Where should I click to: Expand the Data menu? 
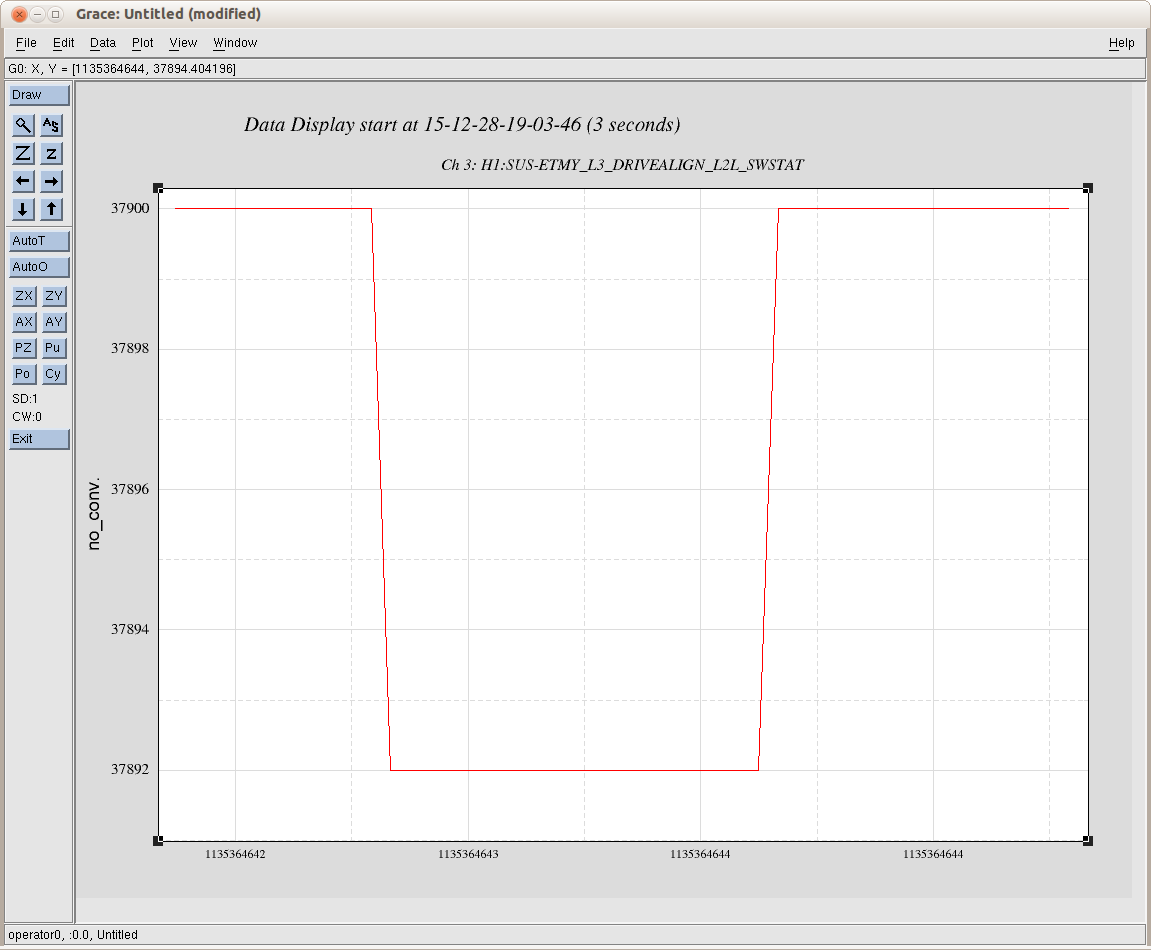103,43
